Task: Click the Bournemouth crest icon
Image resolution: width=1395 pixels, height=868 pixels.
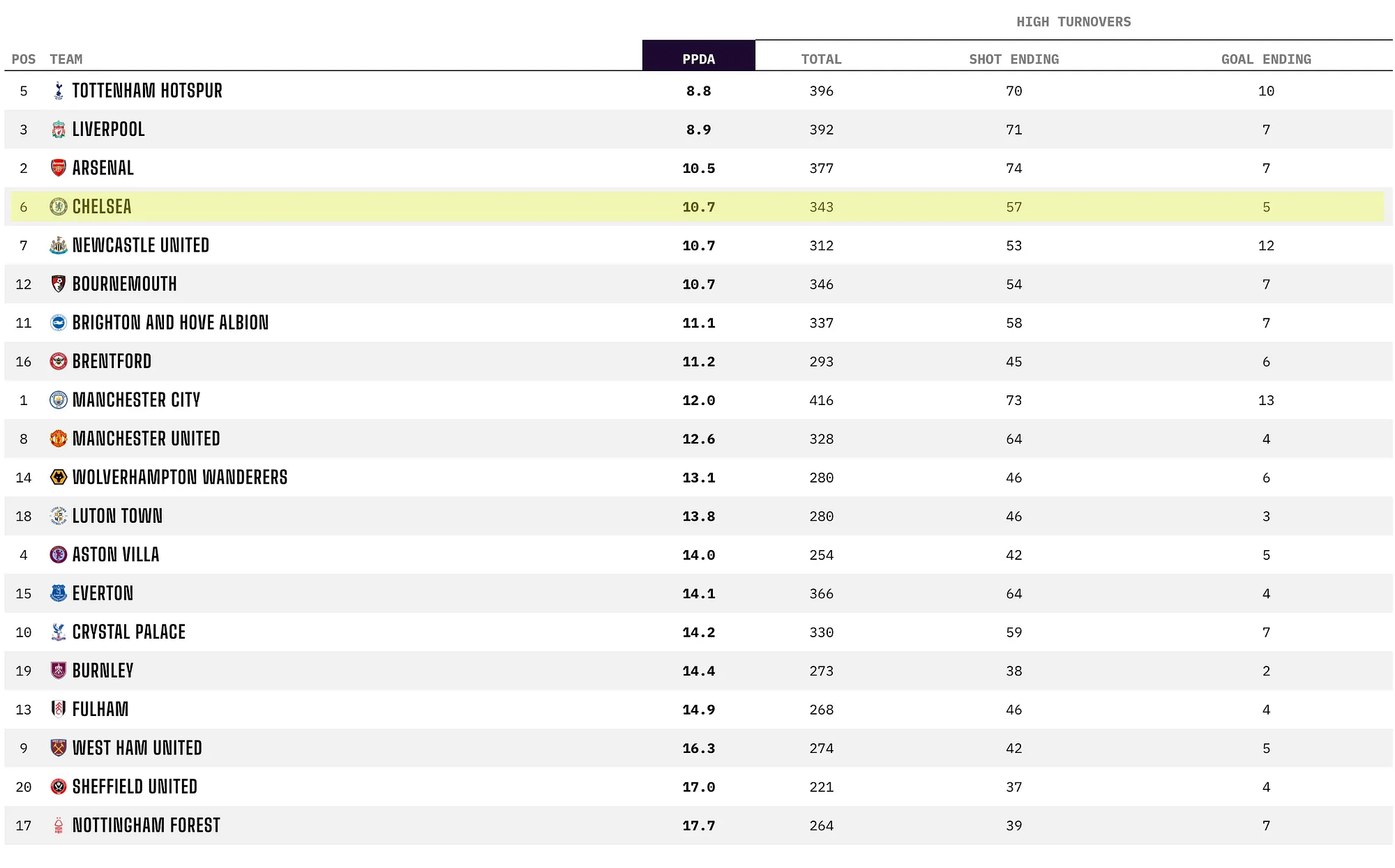Action: coord(59,284)
